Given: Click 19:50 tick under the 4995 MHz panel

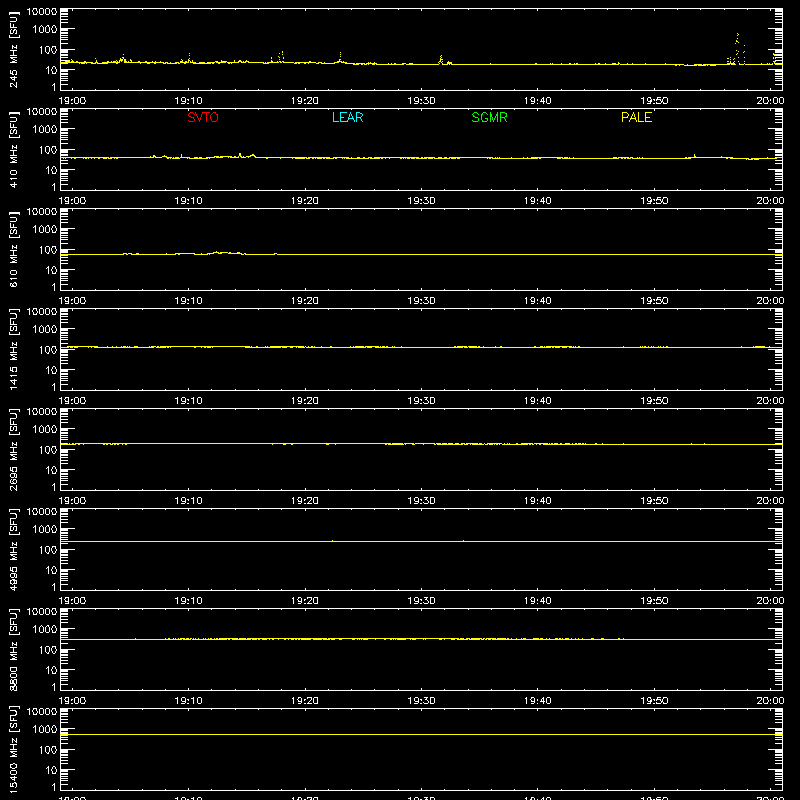Looking at the screenshot, I should click(654, 601).
